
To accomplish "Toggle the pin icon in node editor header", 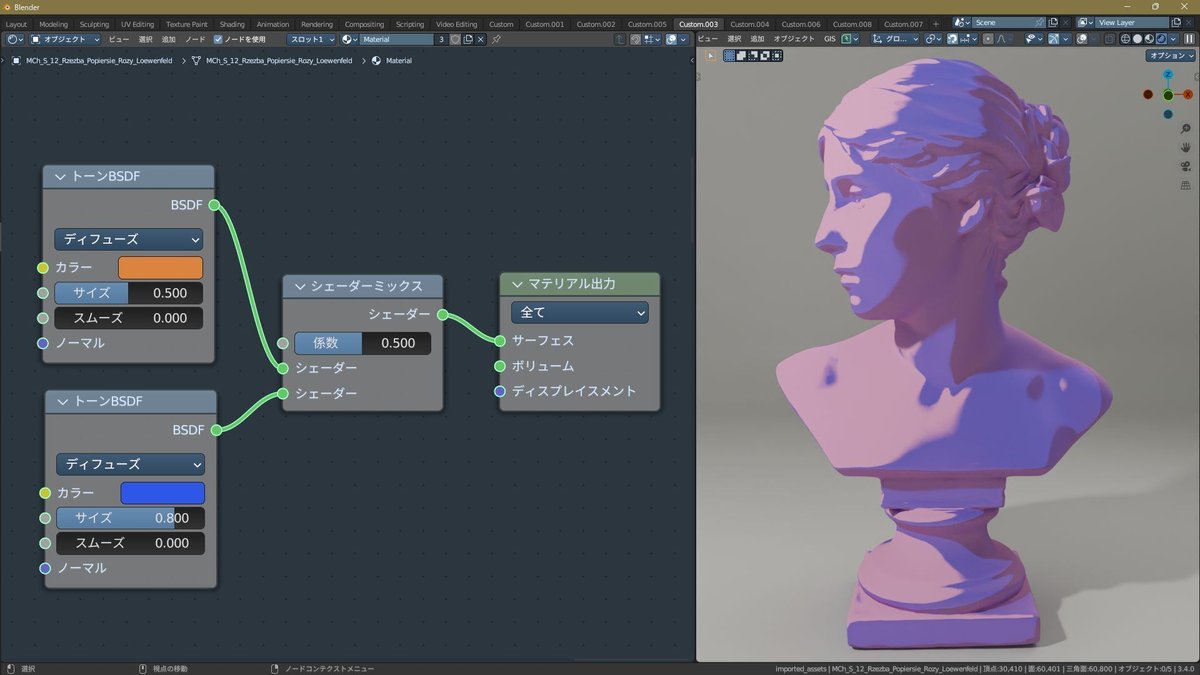I will coord(496,39).
